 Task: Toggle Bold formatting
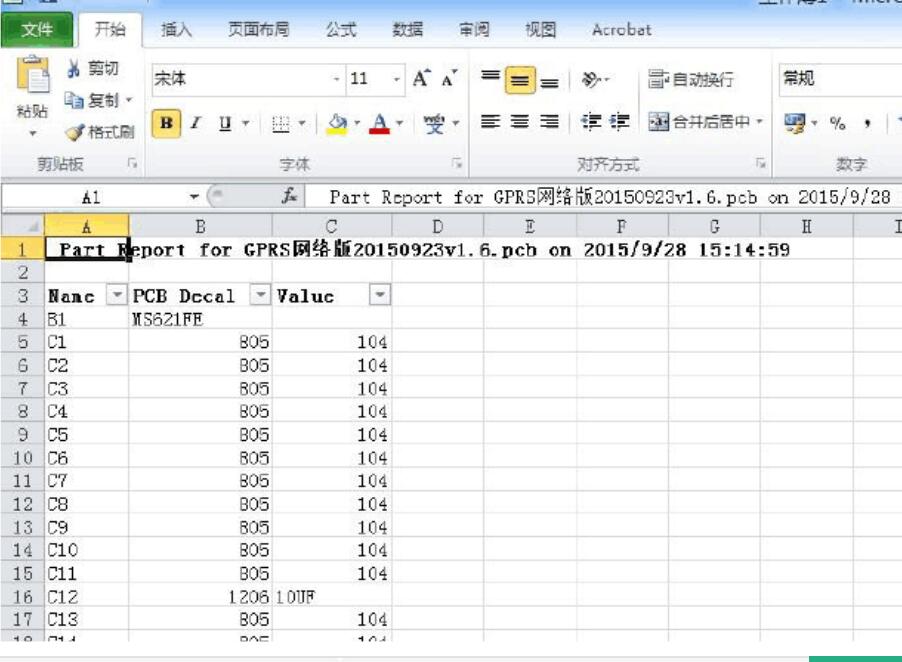click(166, 123)
